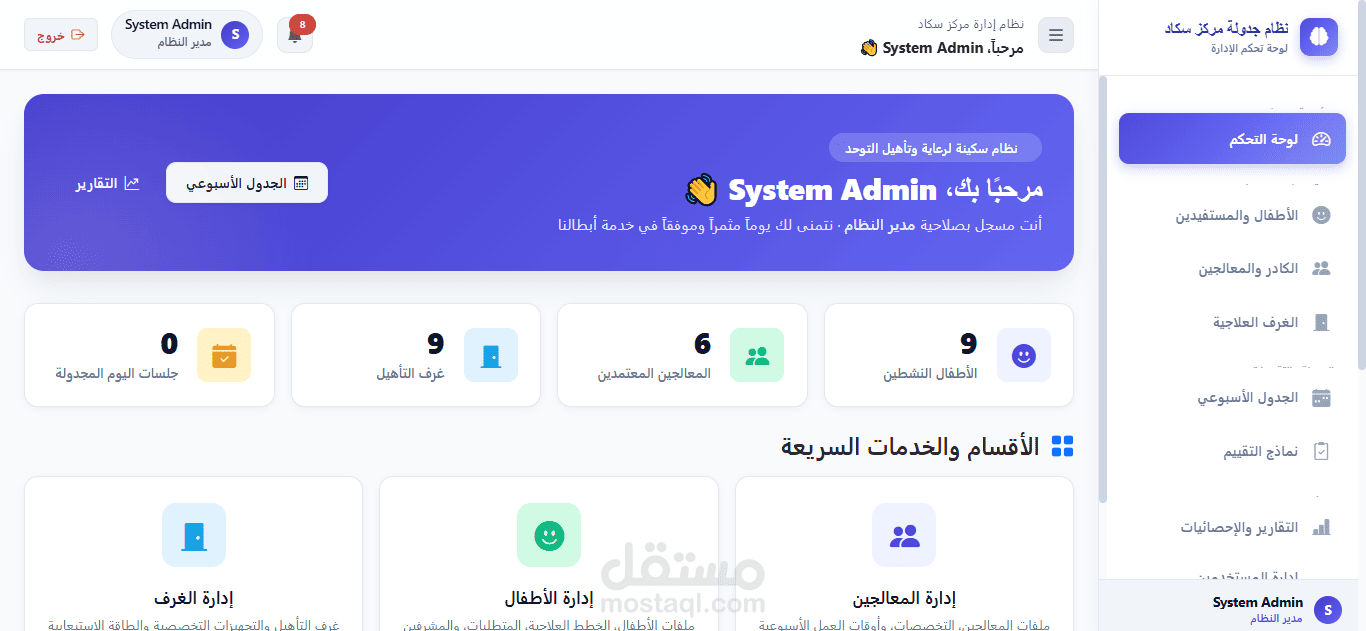The width and height of the screenshot is (1366, 631).
Task: Click the الجدول الأسبوعي banner button
Action: pyautogui.click(x=247, y=183)
